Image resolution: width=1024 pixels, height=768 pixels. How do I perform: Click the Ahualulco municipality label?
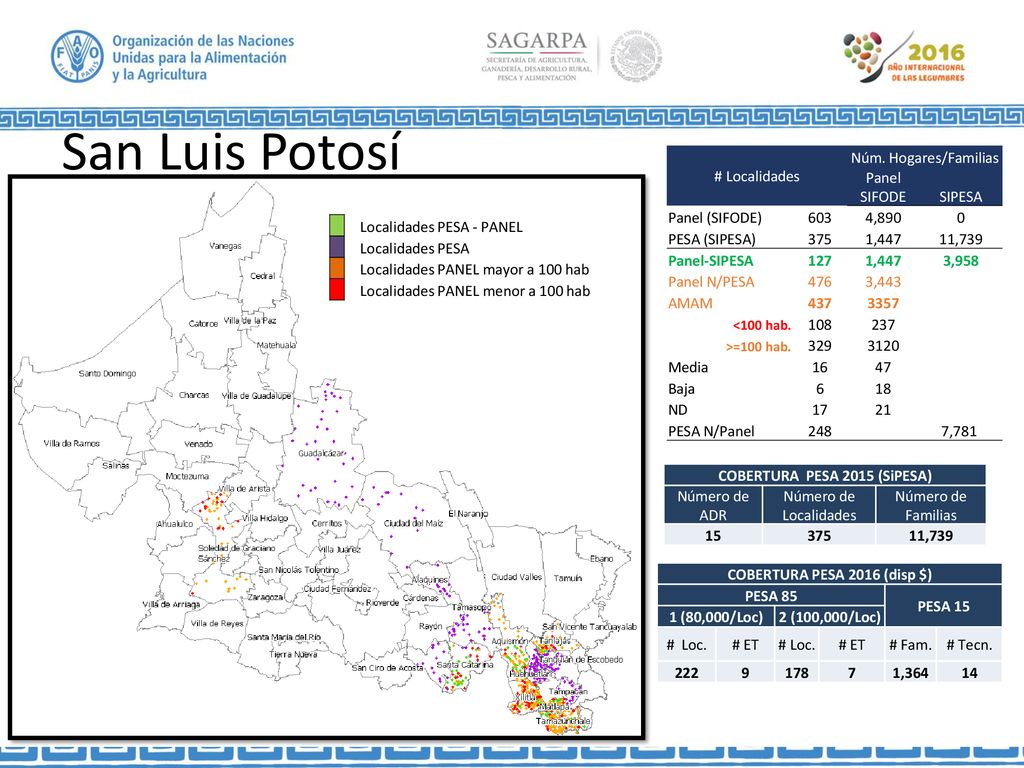175,524
